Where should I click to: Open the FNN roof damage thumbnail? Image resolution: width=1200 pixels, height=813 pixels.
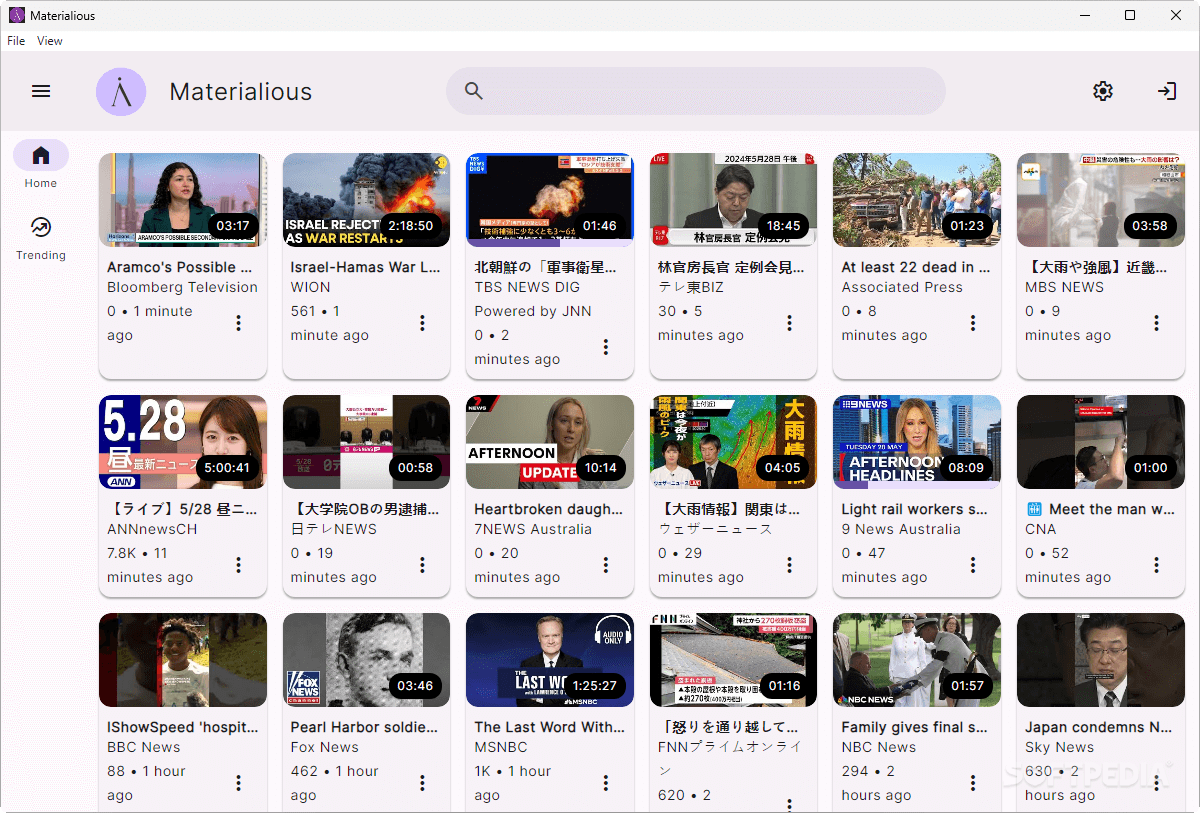click(734, 660)
